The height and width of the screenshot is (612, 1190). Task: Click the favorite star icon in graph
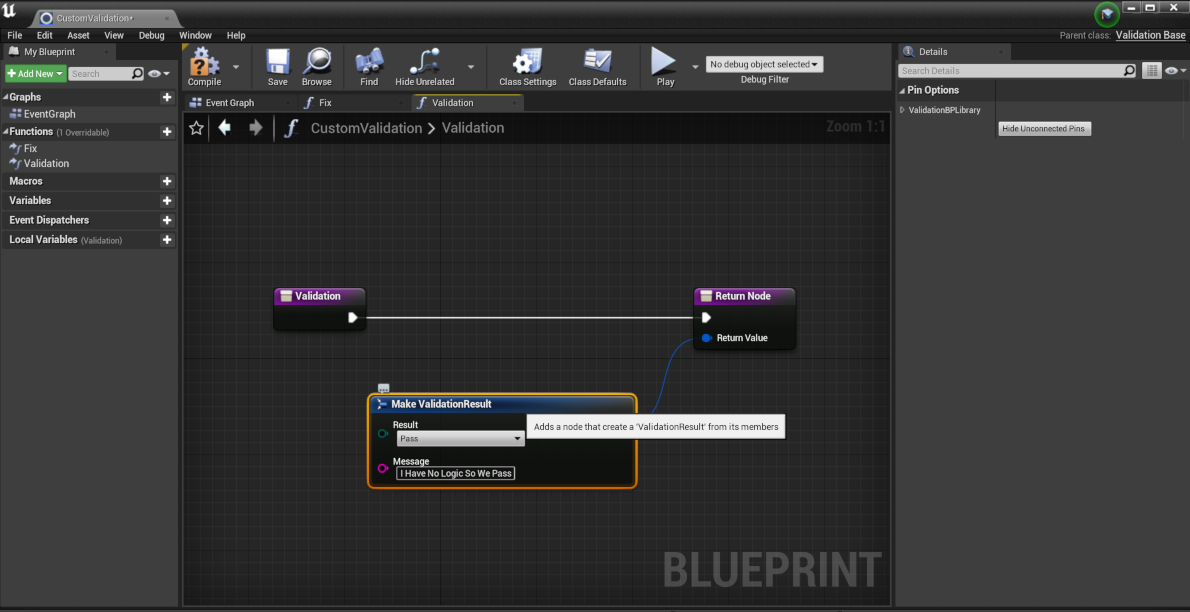197,128
